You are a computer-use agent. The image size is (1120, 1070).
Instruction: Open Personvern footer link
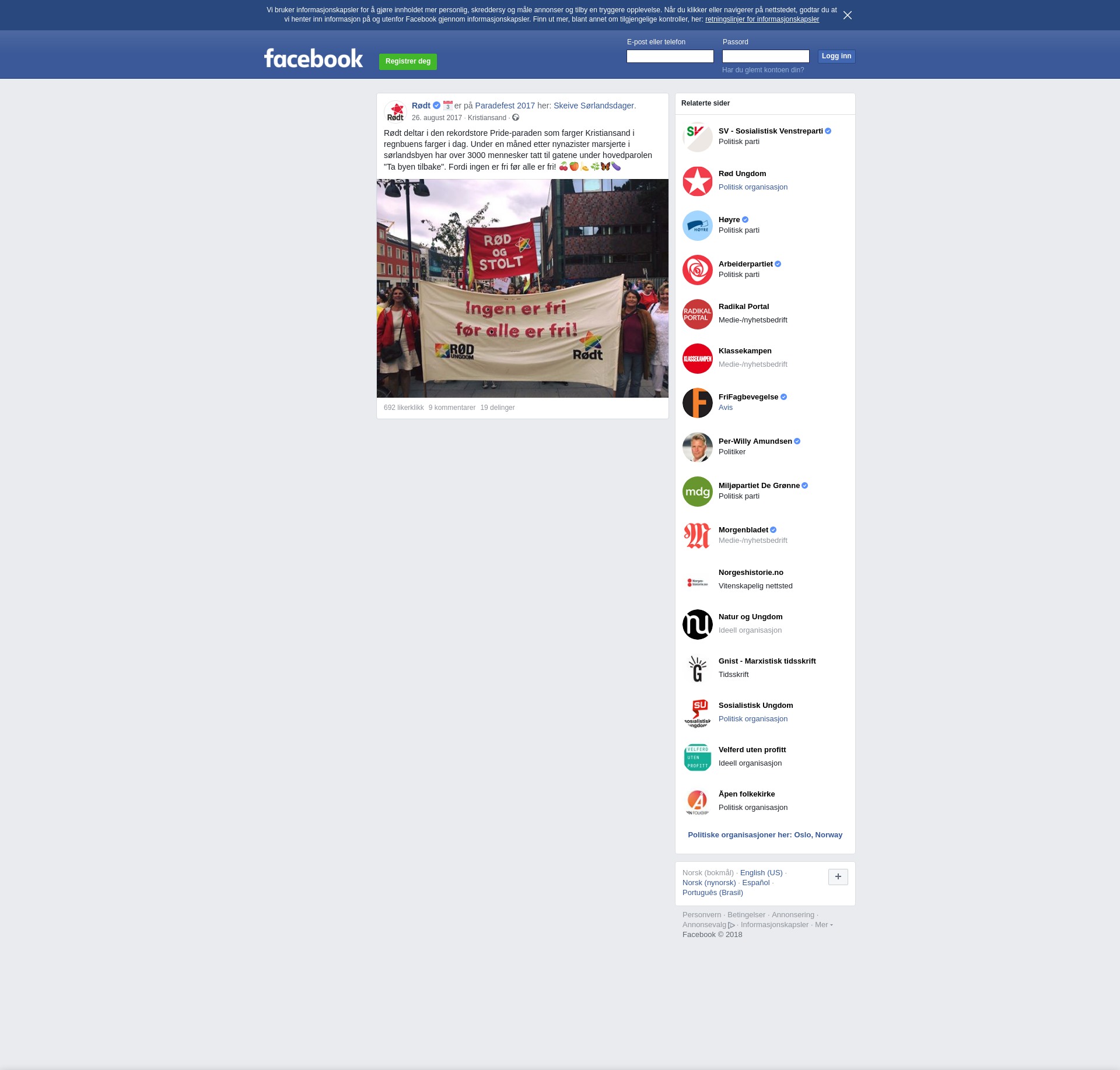tap(702, 915)
